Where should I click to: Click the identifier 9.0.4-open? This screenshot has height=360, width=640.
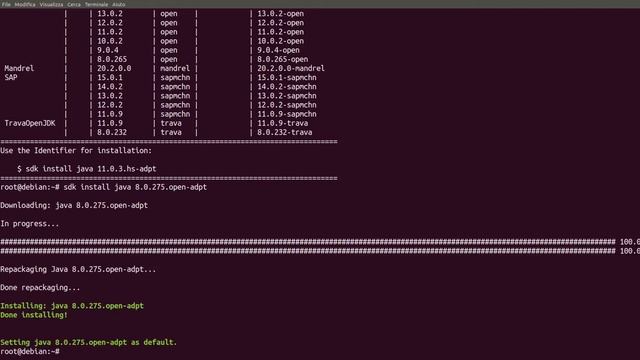coord(278,50)
